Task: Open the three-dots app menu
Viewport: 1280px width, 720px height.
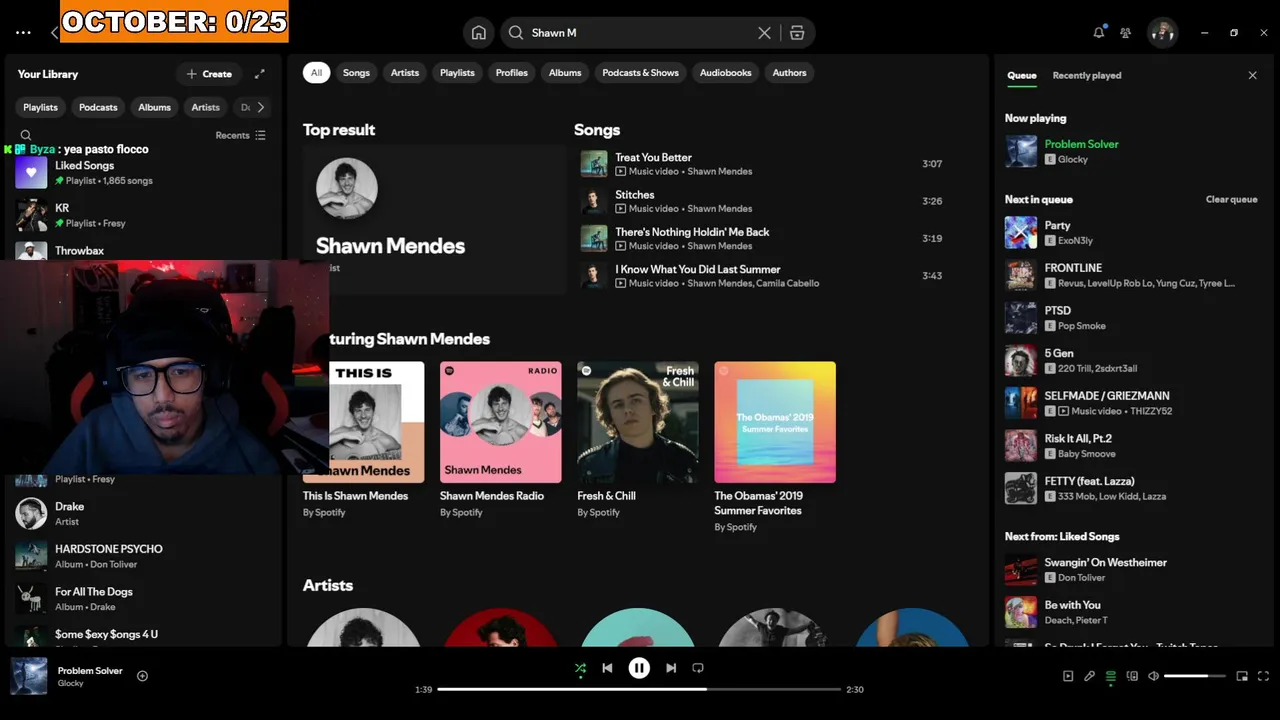Action: click(x=23, y=33)
